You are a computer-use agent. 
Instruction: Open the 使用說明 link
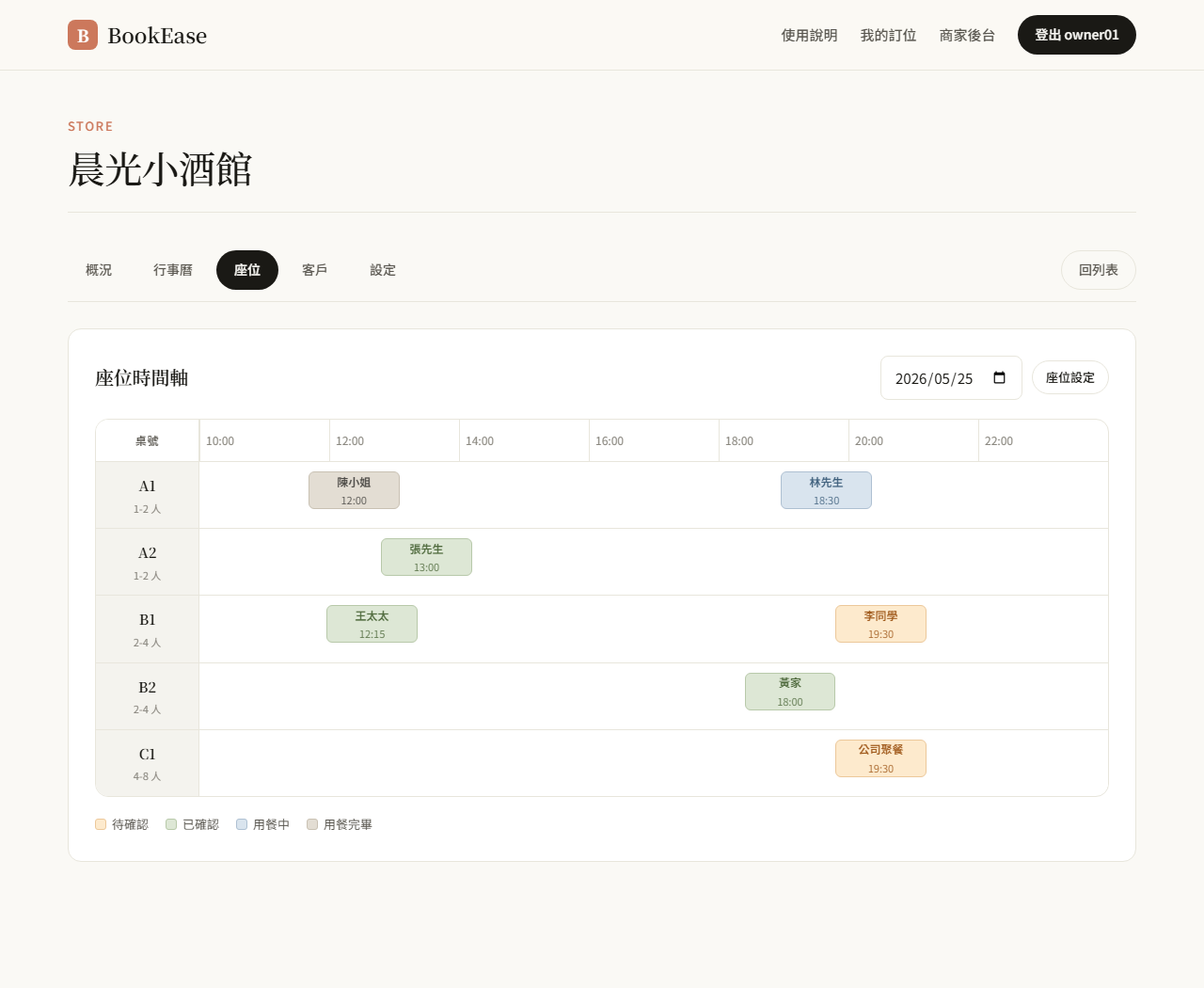pyautogui.click(x=809, y=35)
